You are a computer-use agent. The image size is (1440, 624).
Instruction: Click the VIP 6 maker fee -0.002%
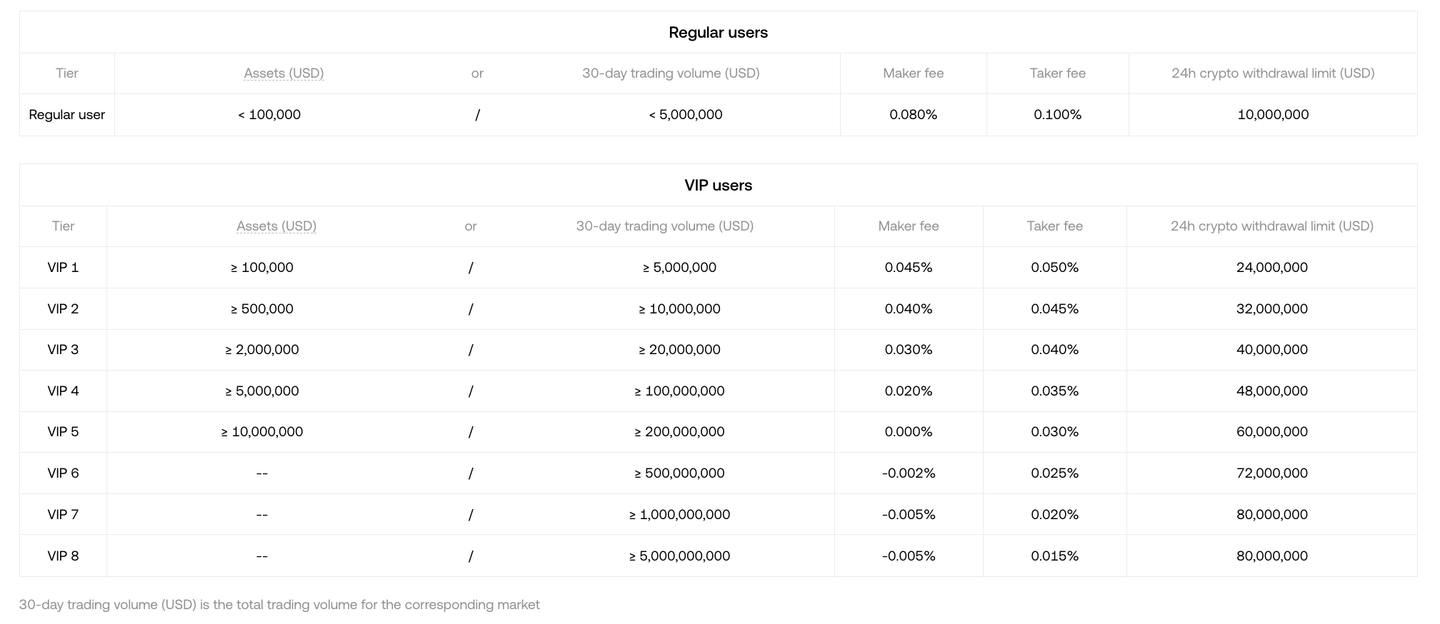[908, 473]
